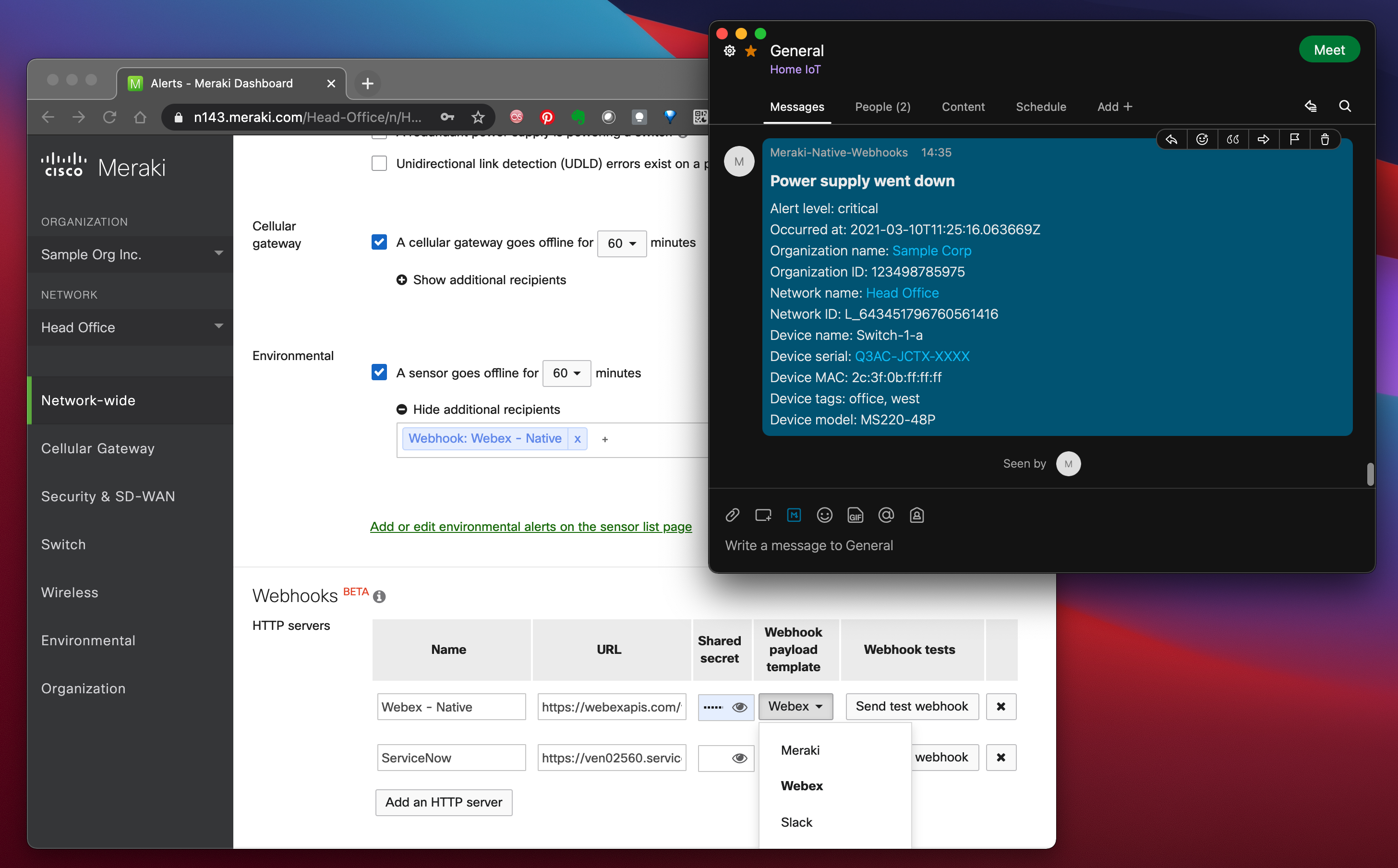
Task: Reload the Meraki Dashboard page
Action: pyautogui.click(x=109, y=117)
